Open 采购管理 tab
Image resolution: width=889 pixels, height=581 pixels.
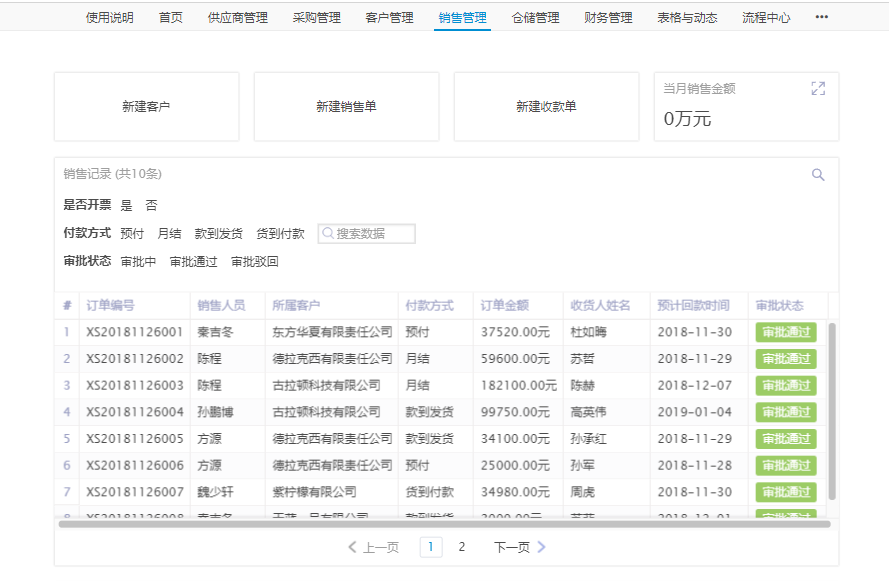316,18
